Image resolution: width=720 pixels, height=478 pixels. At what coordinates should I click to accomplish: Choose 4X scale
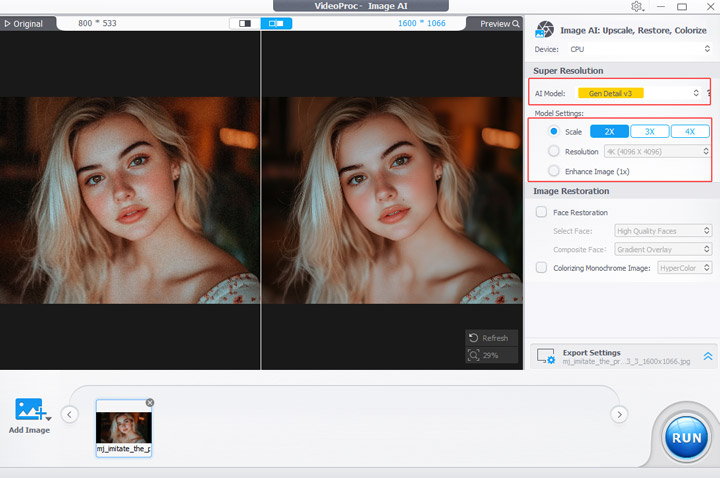pyautogui.click(x=690, y=131)
